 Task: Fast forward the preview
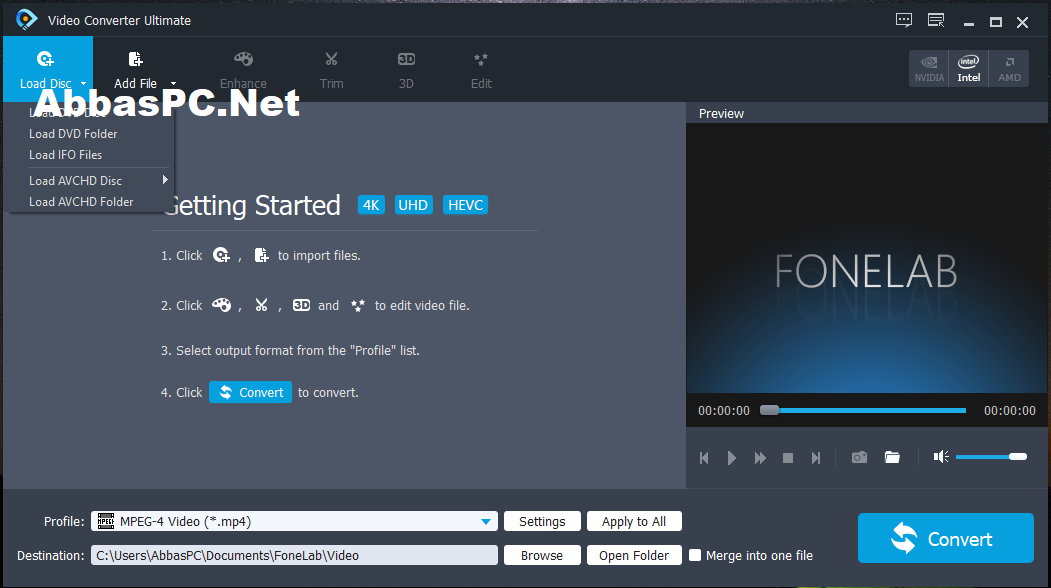click(760, 458)
